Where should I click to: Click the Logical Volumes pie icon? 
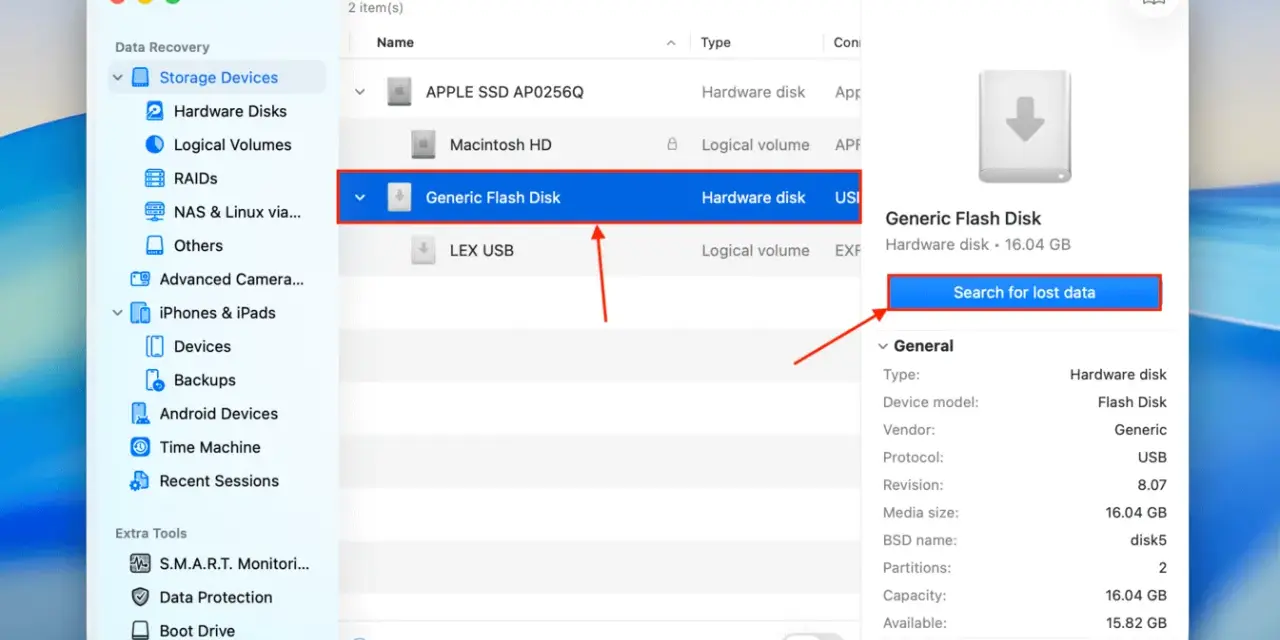[155, 144]
